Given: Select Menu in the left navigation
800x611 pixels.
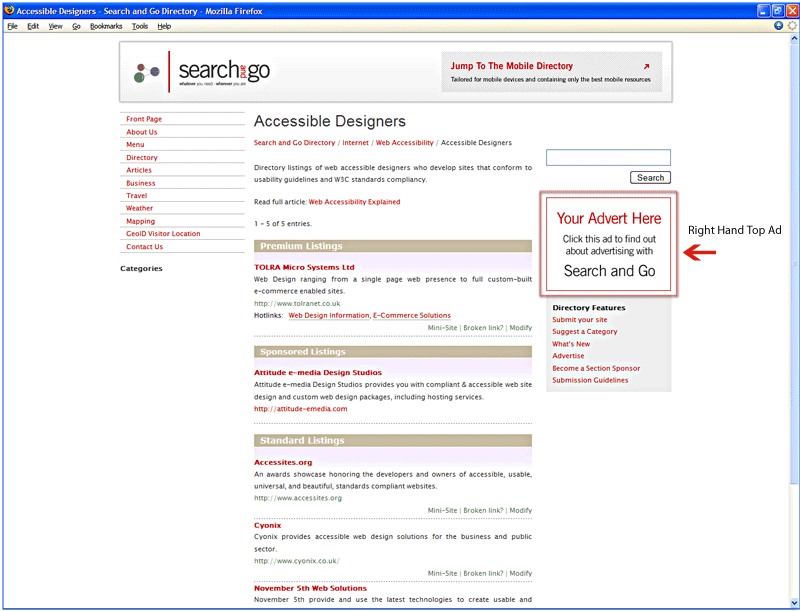Looking at the screenshot, I should pyautogui.click(x=135, y=144).
